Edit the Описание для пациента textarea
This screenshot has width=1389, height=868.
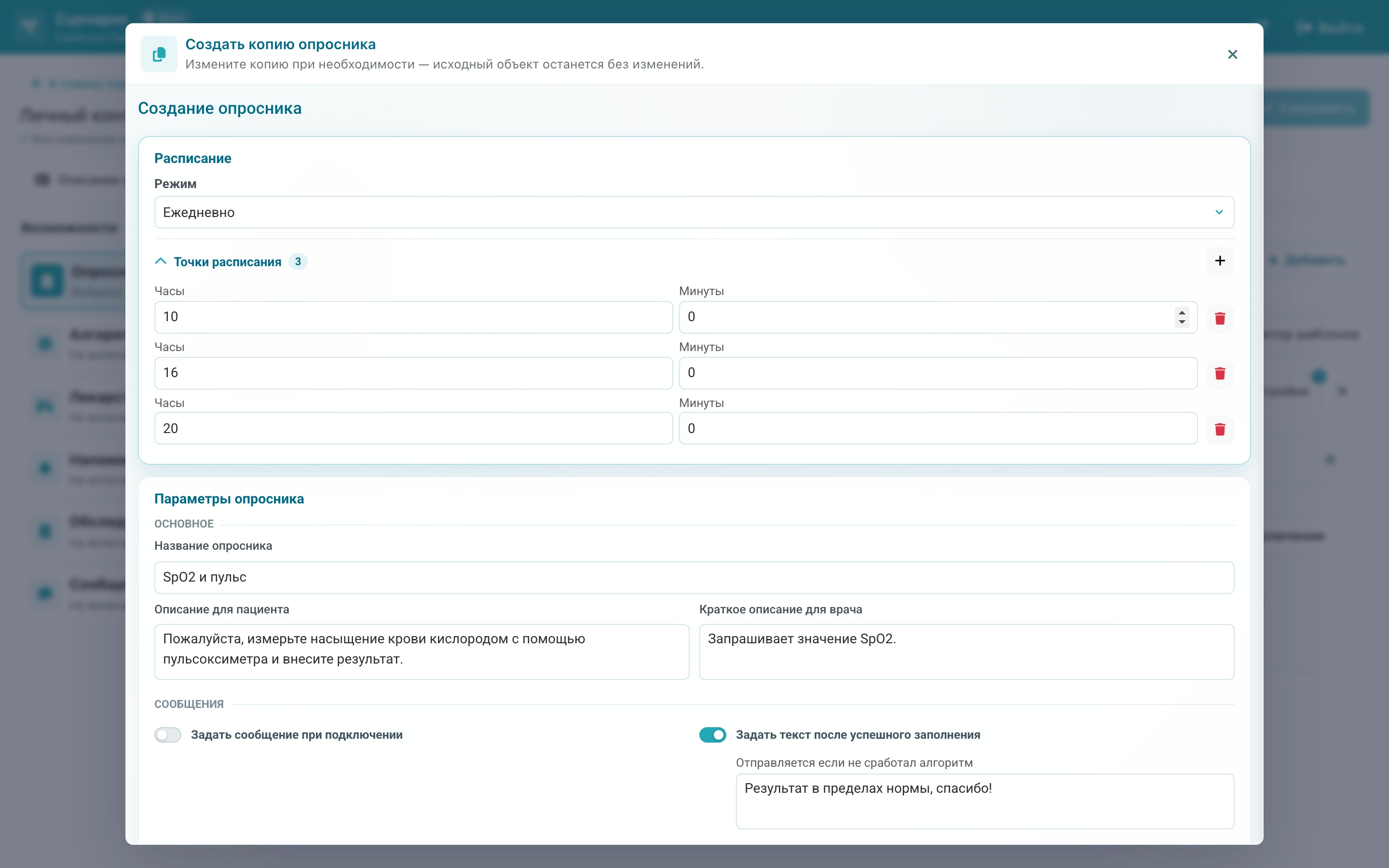coord(422,652)
